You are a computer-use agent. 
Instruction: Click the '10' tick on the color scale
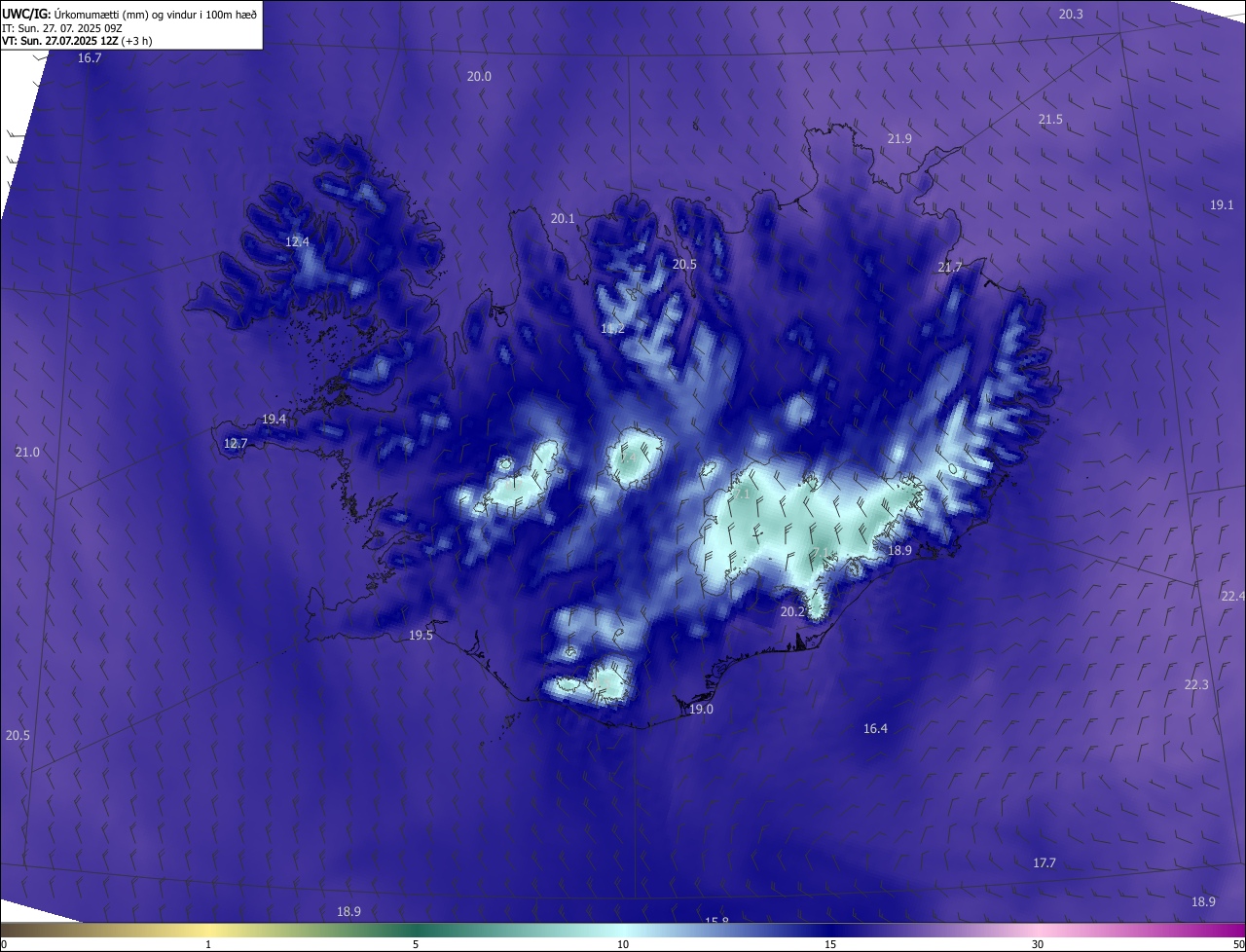(x=623, y=945)
